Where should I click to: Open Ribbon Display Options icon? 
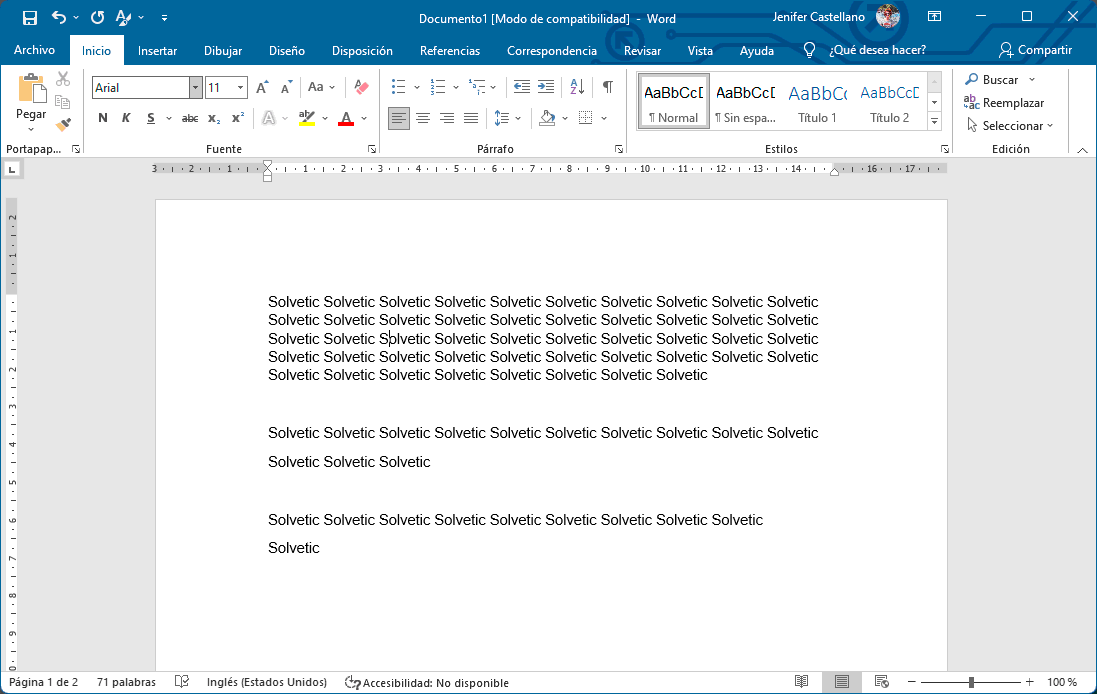coord(934,17)
